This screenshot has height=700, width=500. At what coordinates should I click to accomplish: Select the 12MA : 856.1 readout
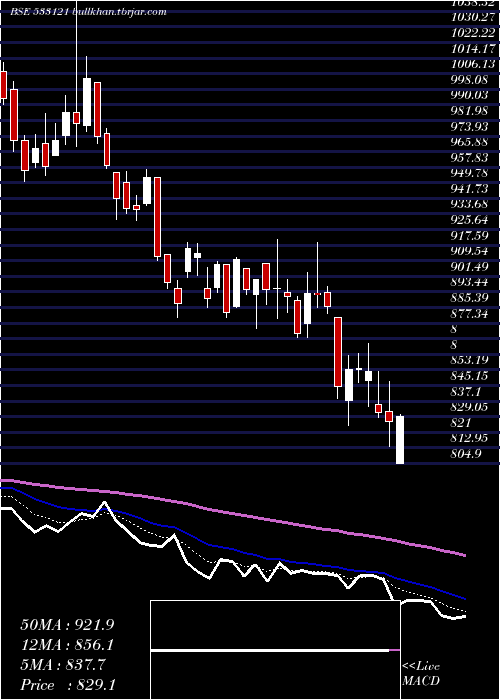tap(67, 646)
